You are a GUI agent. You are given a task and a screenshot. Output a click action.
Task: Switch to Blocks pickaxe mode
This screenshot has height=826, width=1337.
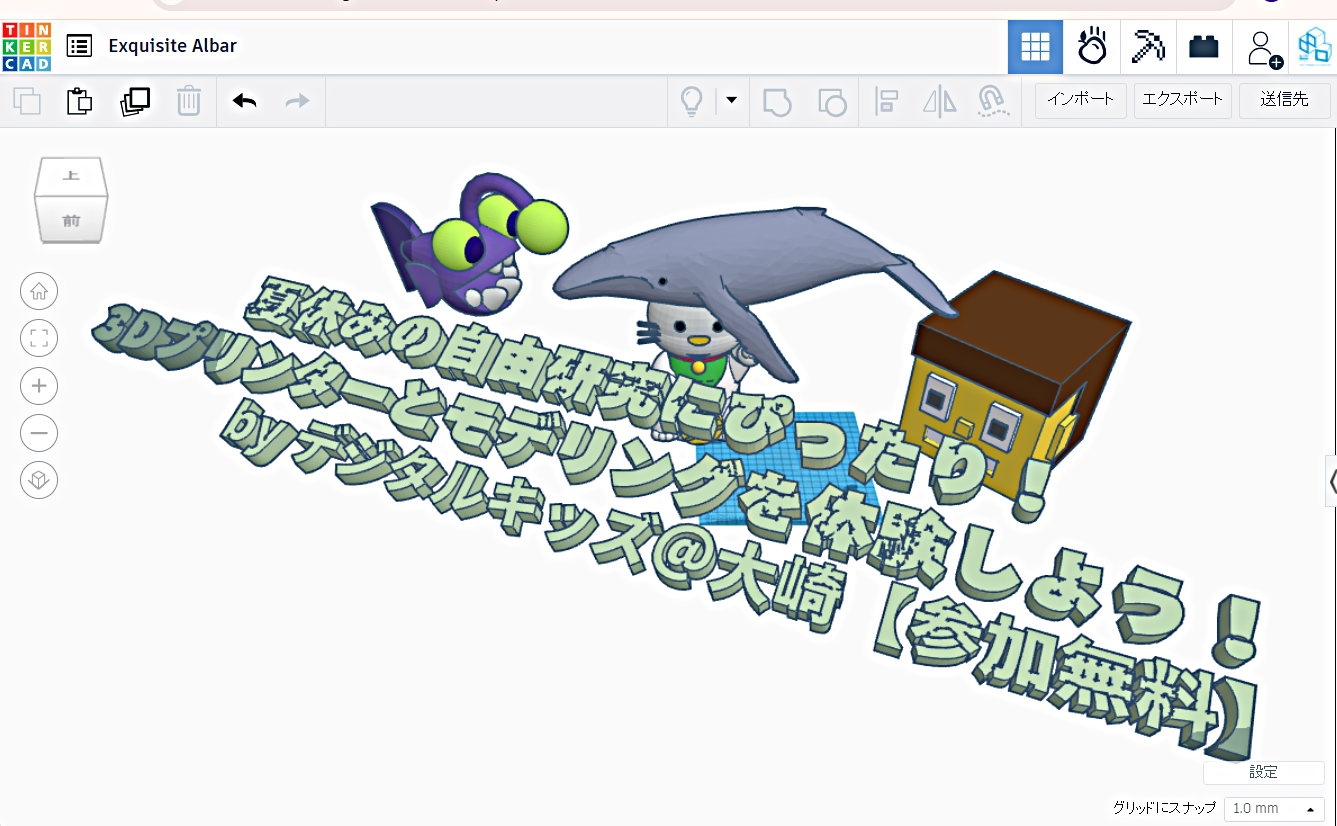[1148, 47]
